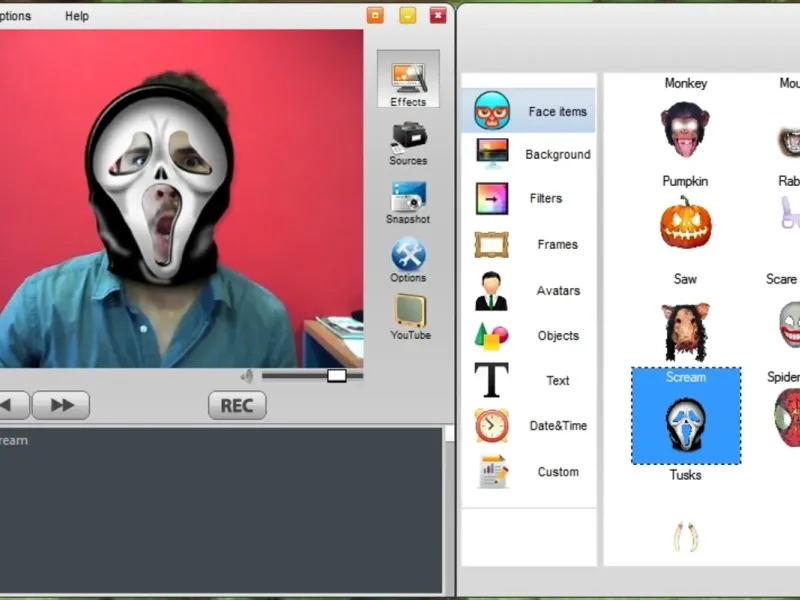Select the Face items category
800x600 pixels.
[x=529, y=111]
